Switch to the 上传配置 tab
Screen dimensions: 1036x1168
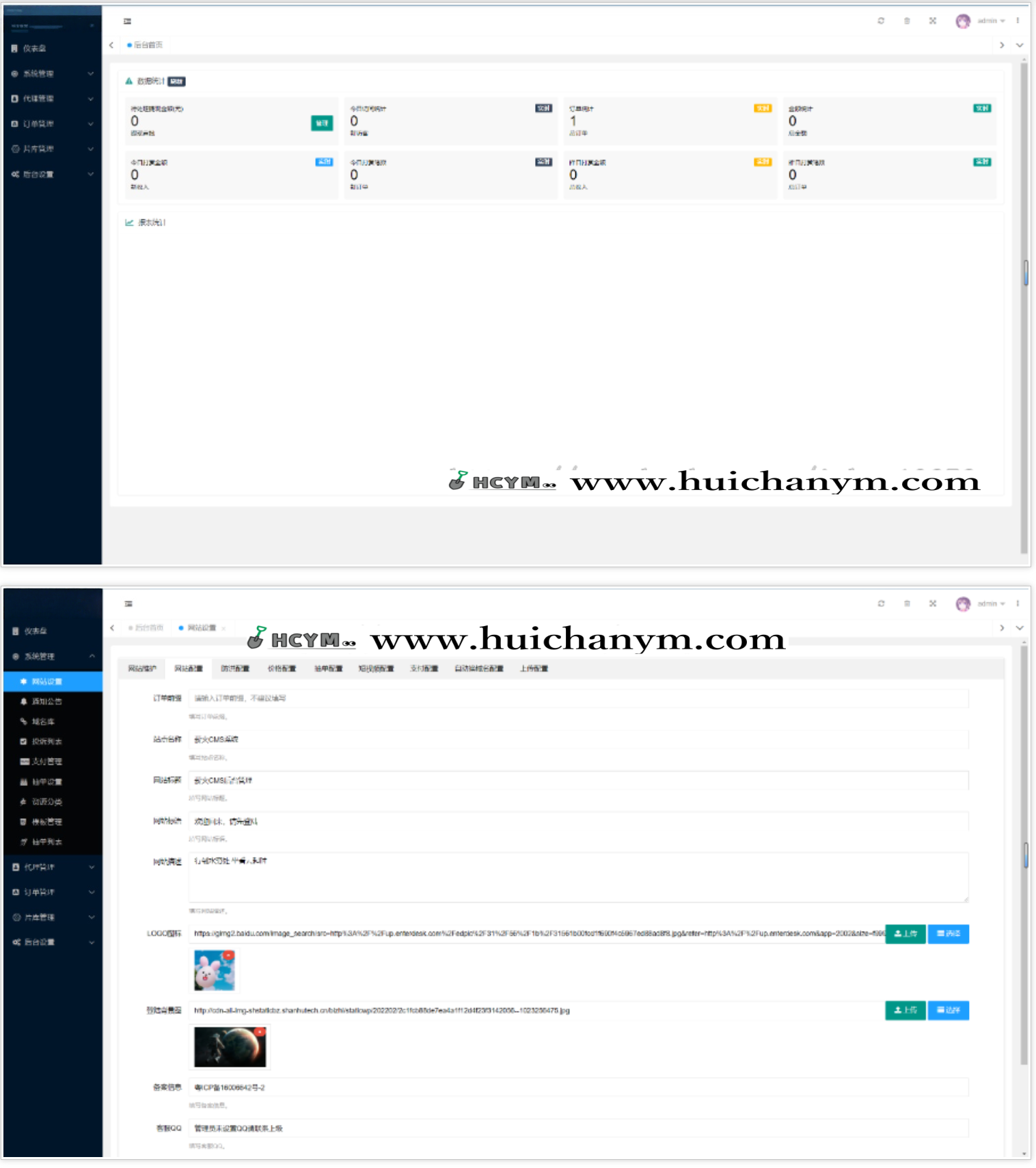(x=534, y=668)
